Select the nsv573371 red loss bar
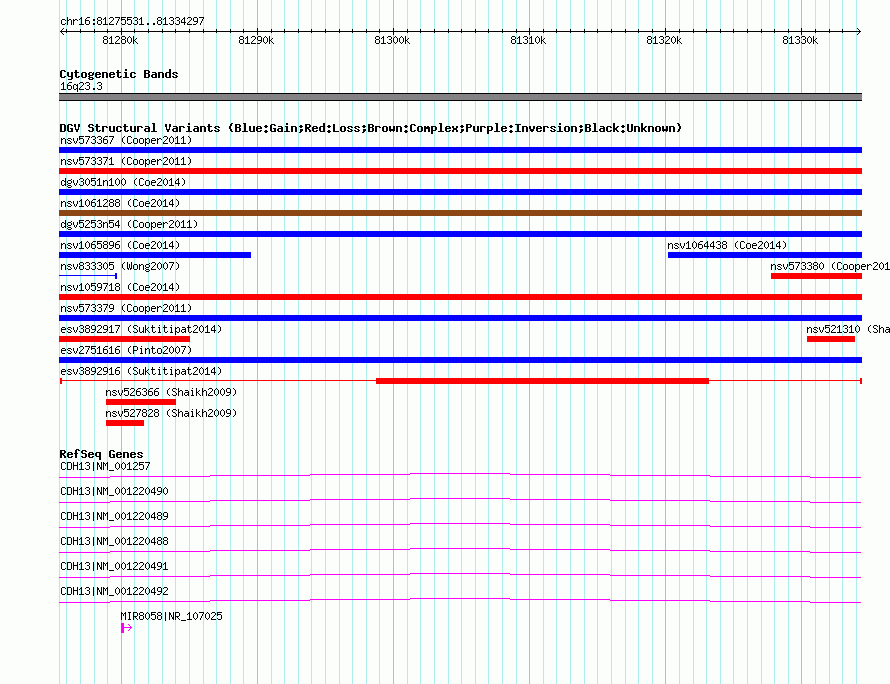 [460, 171]
